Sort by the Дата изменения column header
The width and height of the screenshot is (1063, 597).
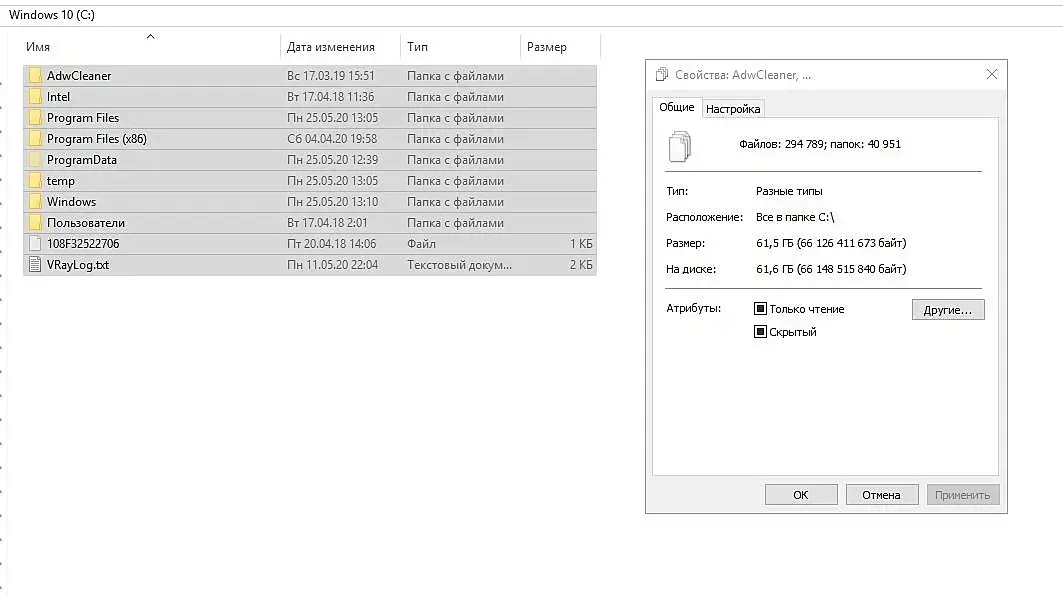pos(330,47)
